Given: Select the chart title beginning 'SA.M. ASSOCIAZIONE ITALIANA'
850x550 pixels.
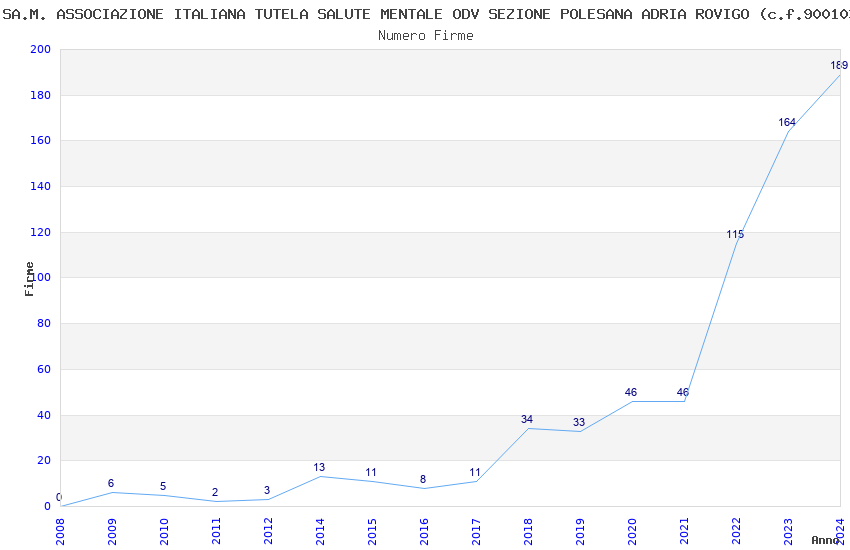Looking at the screenshot, I should (x=425, y=14).
